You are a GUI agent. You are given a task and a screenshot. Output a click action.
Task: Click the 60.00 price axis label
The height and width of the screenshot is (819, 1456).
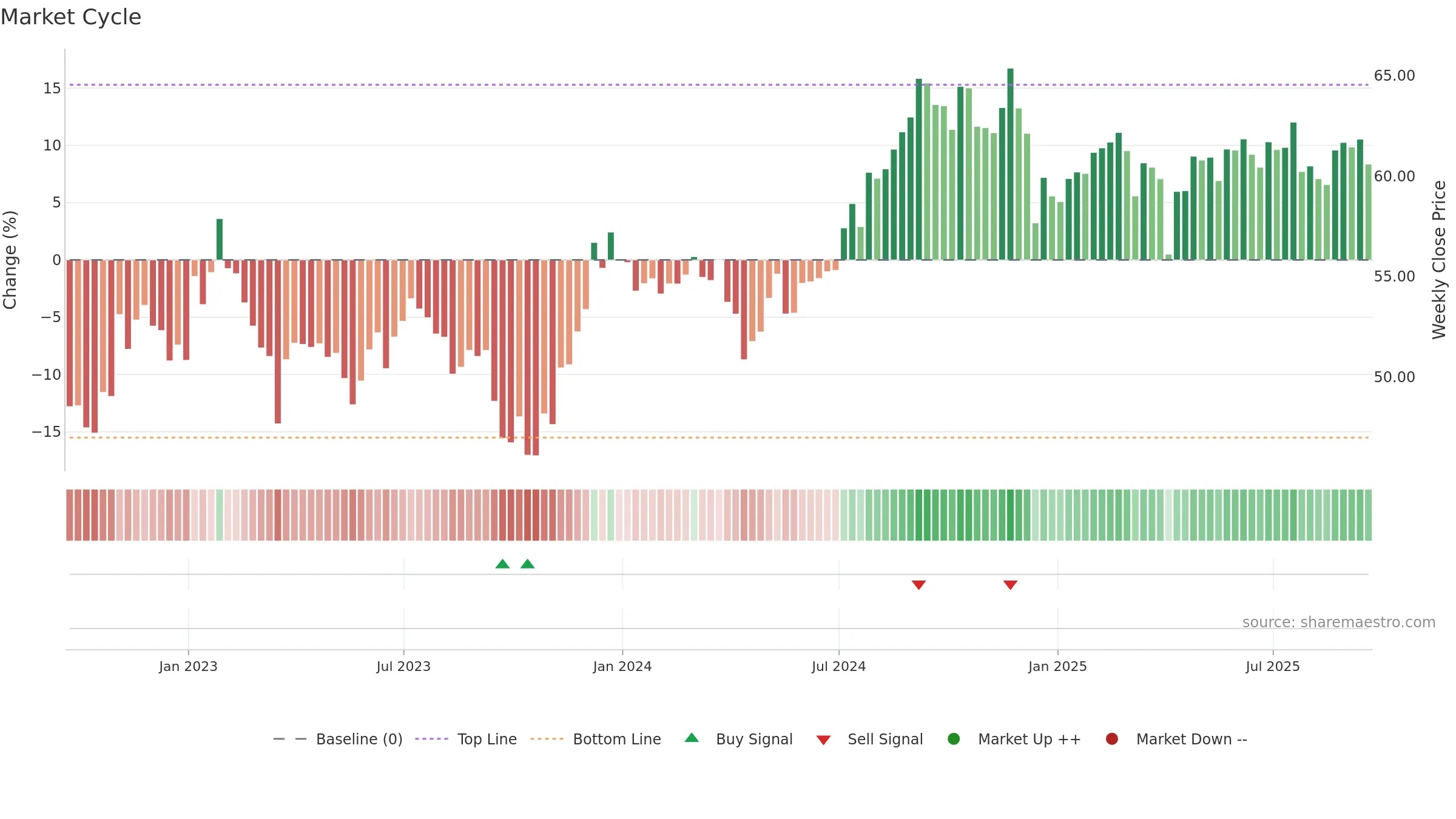[x=1394, y=176]
